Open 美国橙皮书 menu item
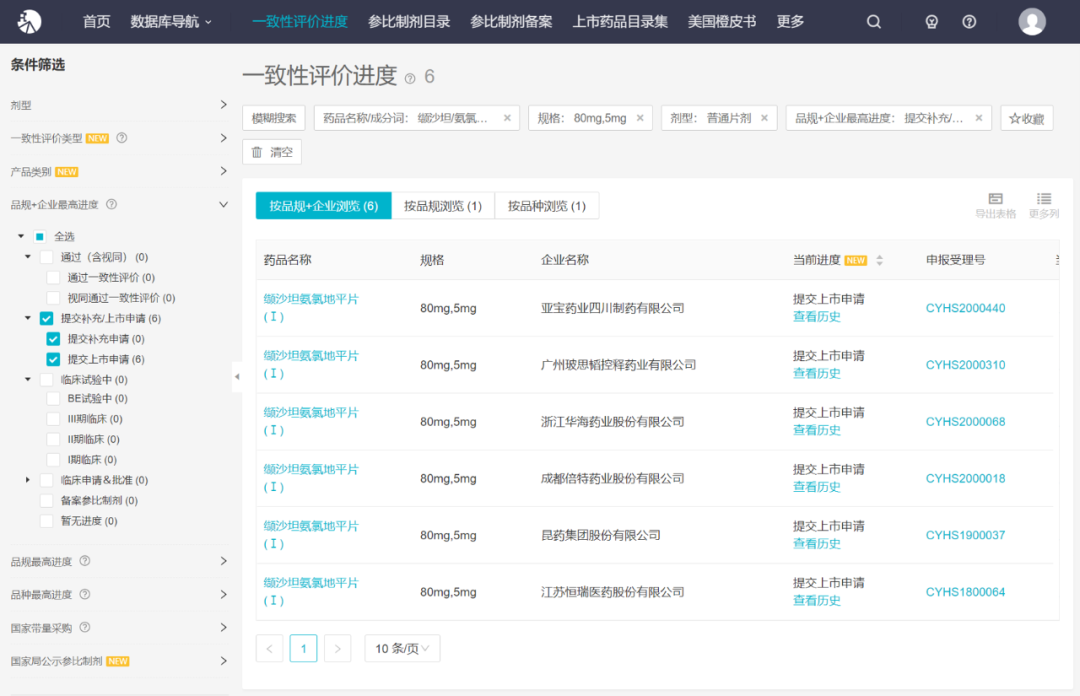This screenshot has height=696, width=1080. click(722, 22)
